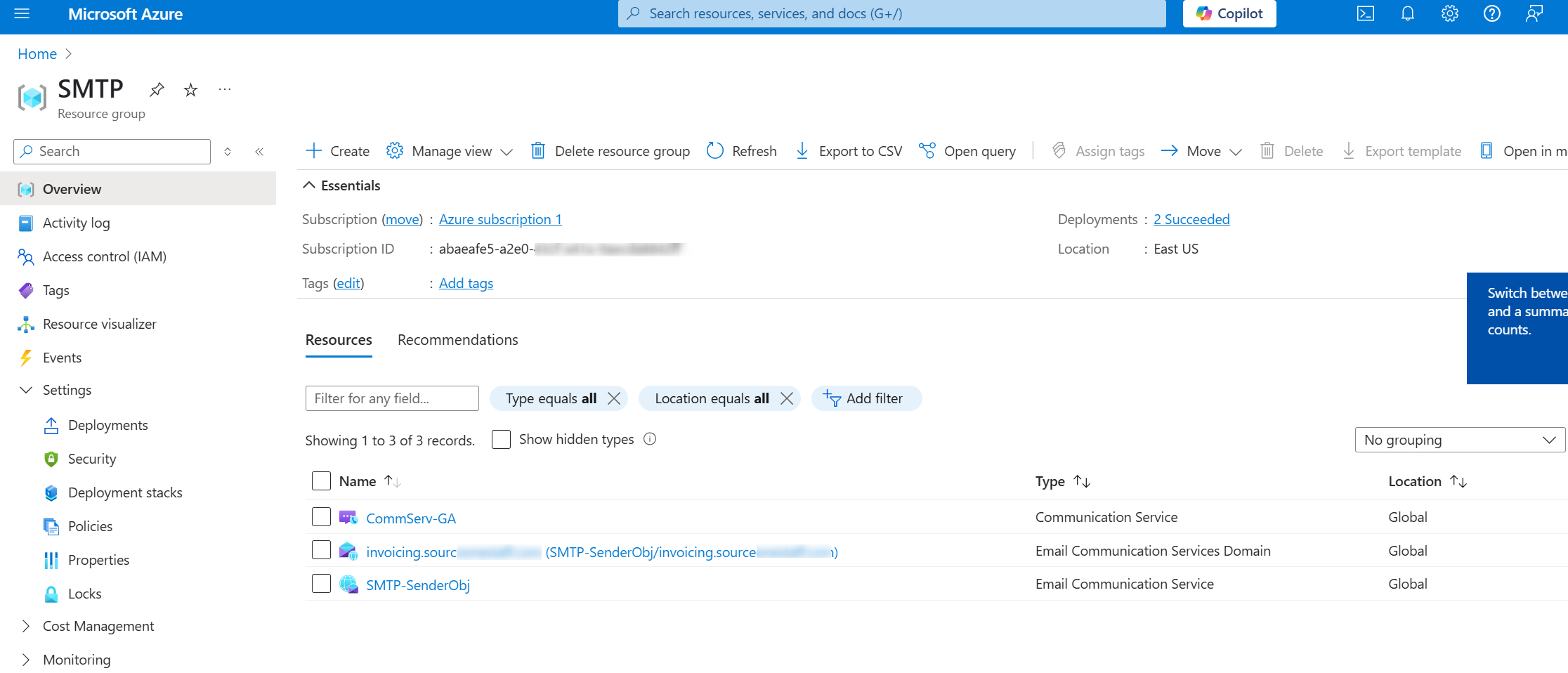Open the Help question mark icon

[x=1491, y=13]
